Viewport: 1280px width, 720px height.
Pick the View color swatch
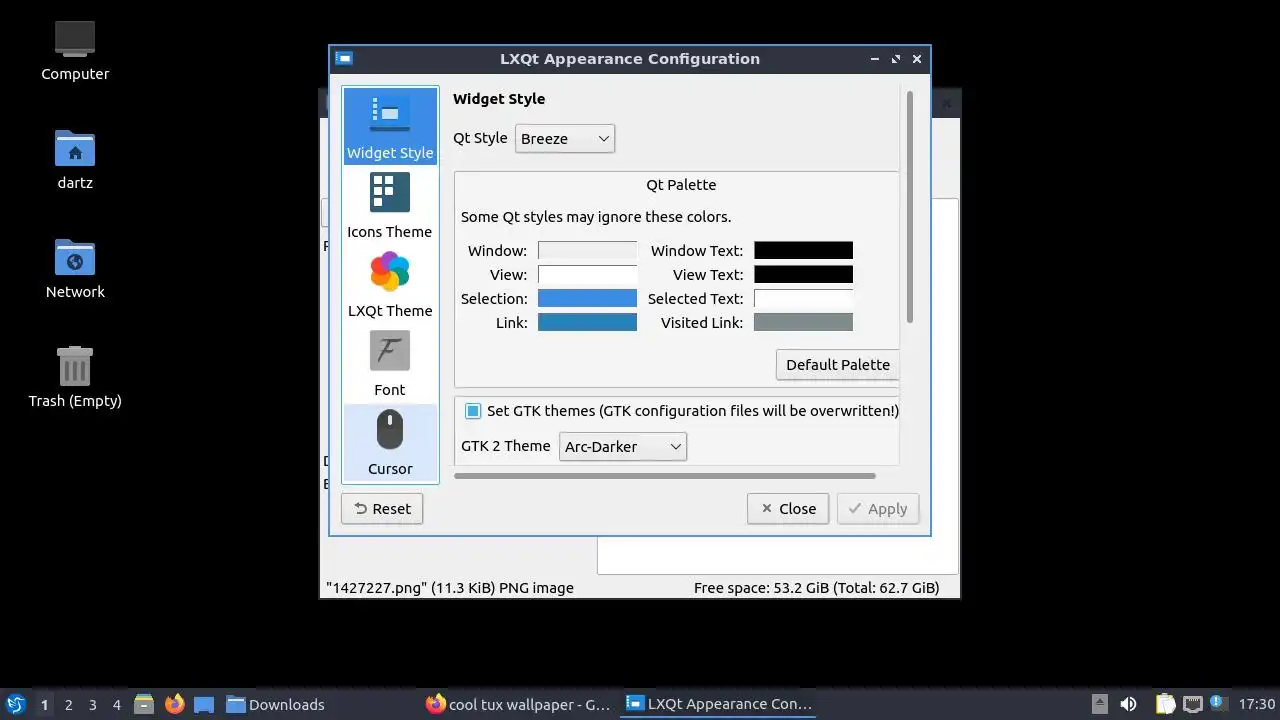pos(587,275)
